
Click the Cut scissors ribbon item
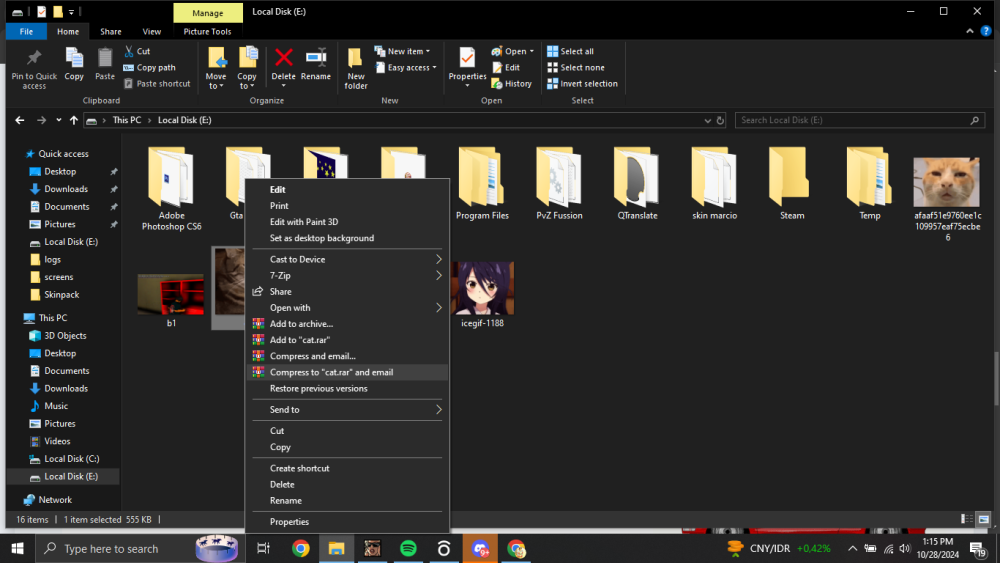(x=137, y=51)
